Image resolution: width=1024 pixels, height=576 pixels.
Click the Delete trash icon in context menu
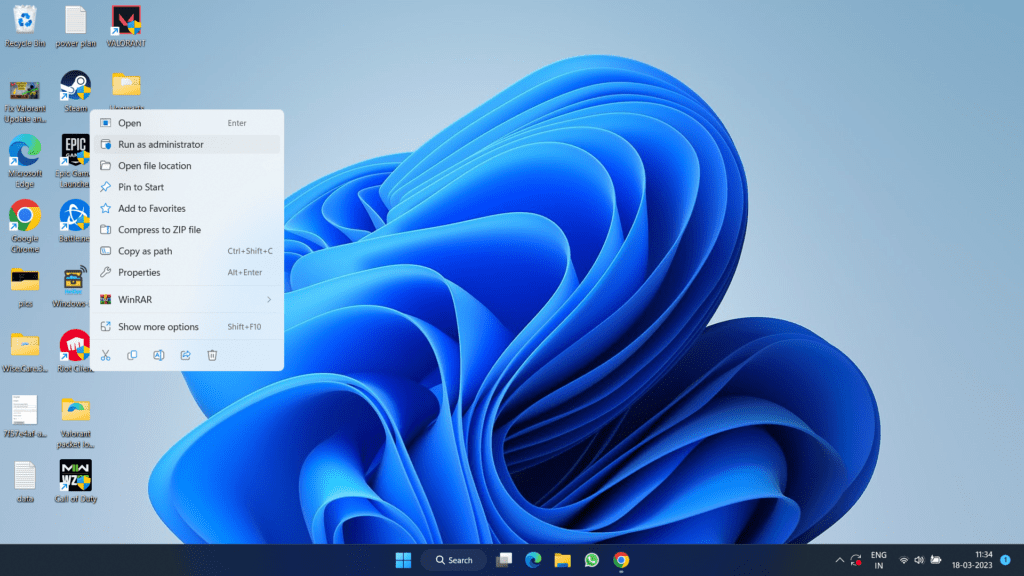point(212,355)
